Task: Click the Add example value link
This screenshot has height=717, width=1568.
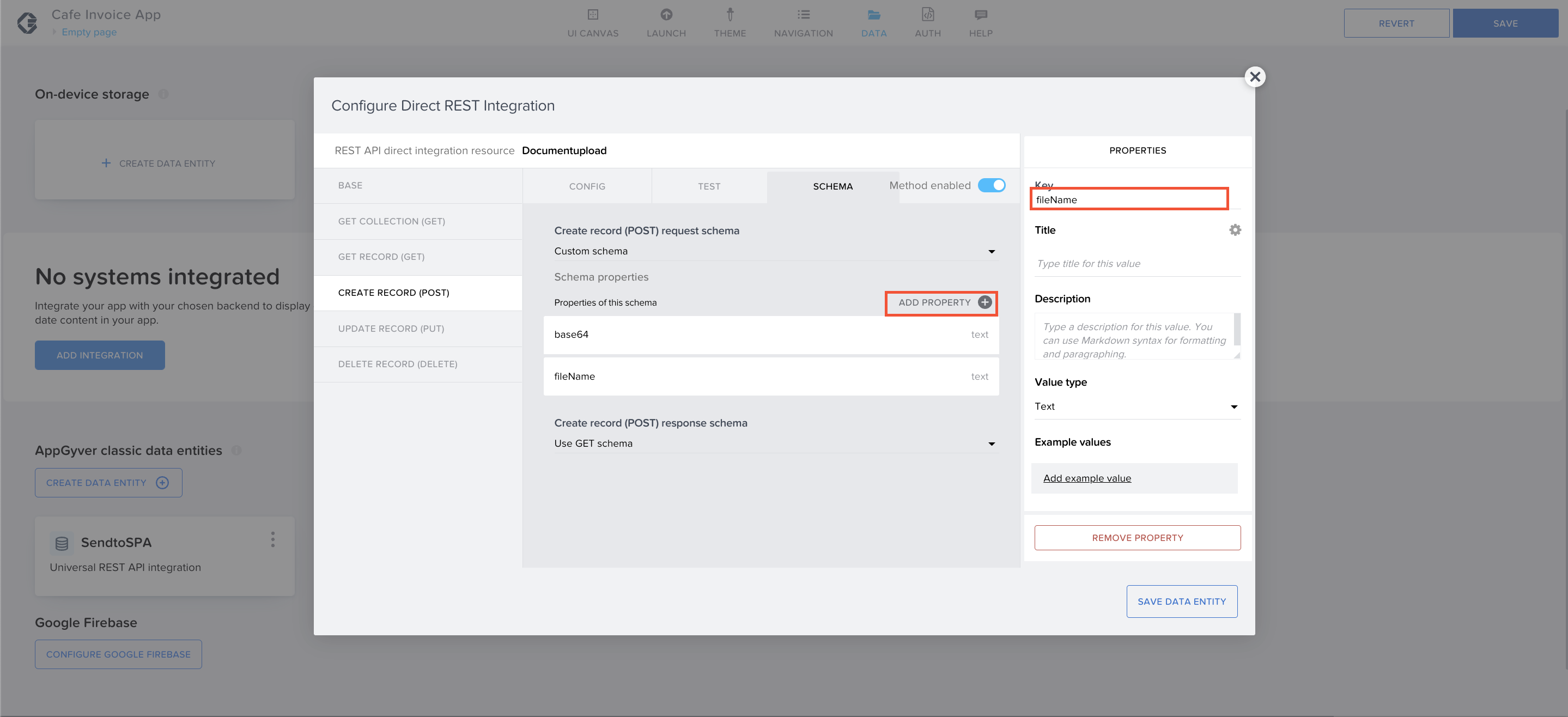Action: click(x=1086, y=478)
